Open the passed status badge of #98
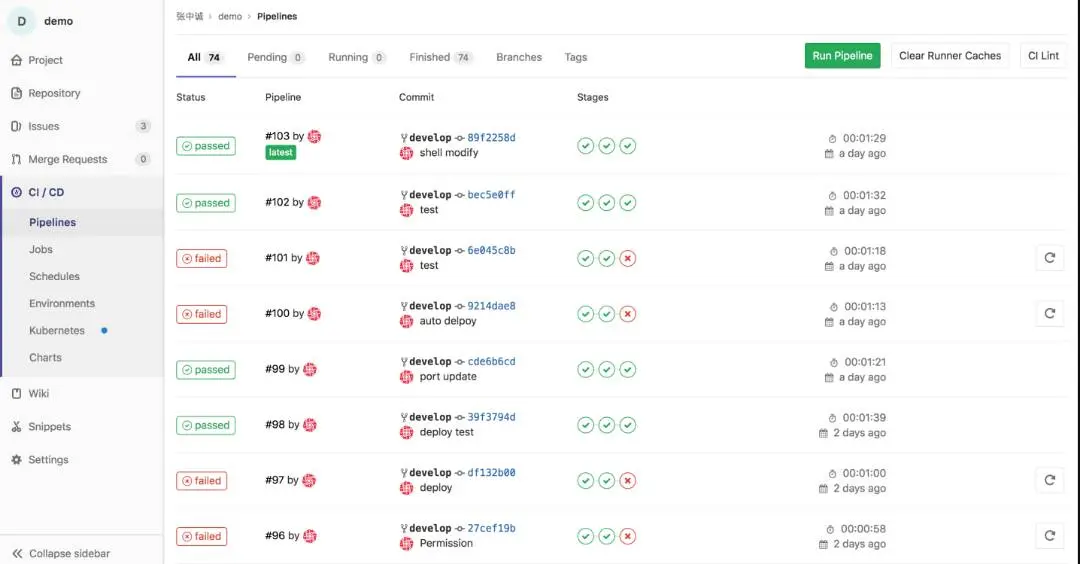 (x=206, y=426)
